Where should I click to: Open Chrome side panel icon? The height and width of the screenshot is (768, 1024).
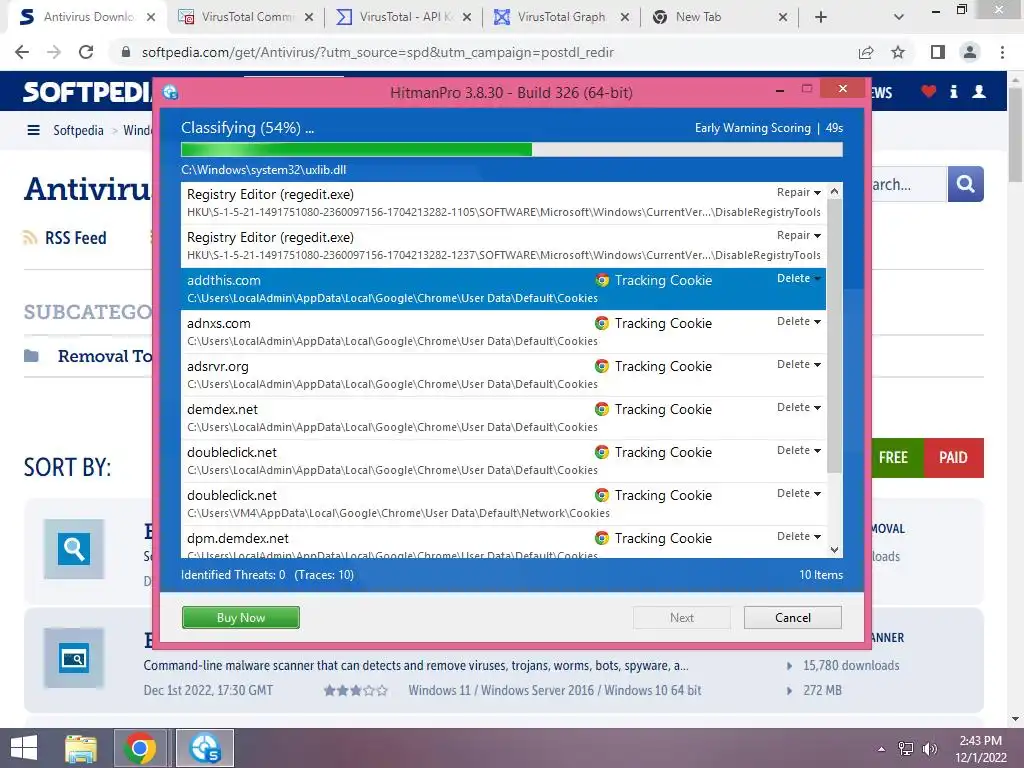pos(938,52)
